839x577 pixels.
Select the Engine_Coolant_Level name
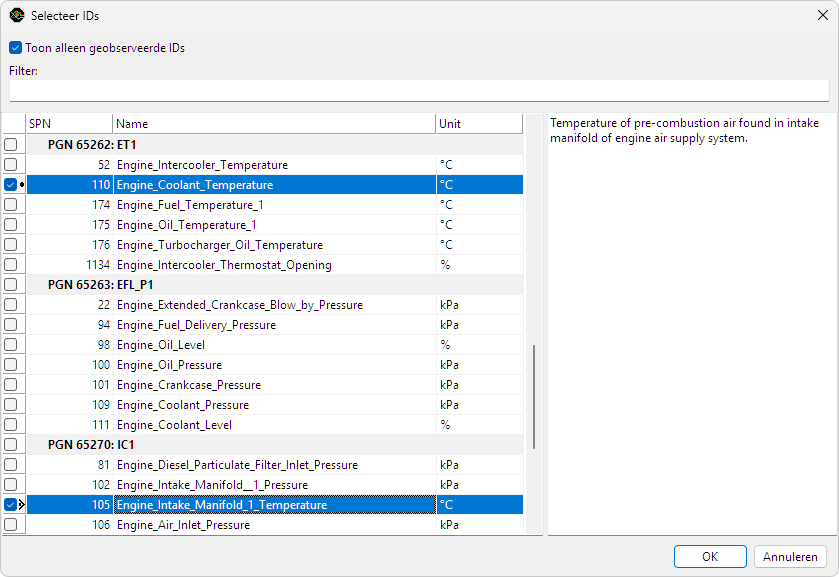coord(174,424)
